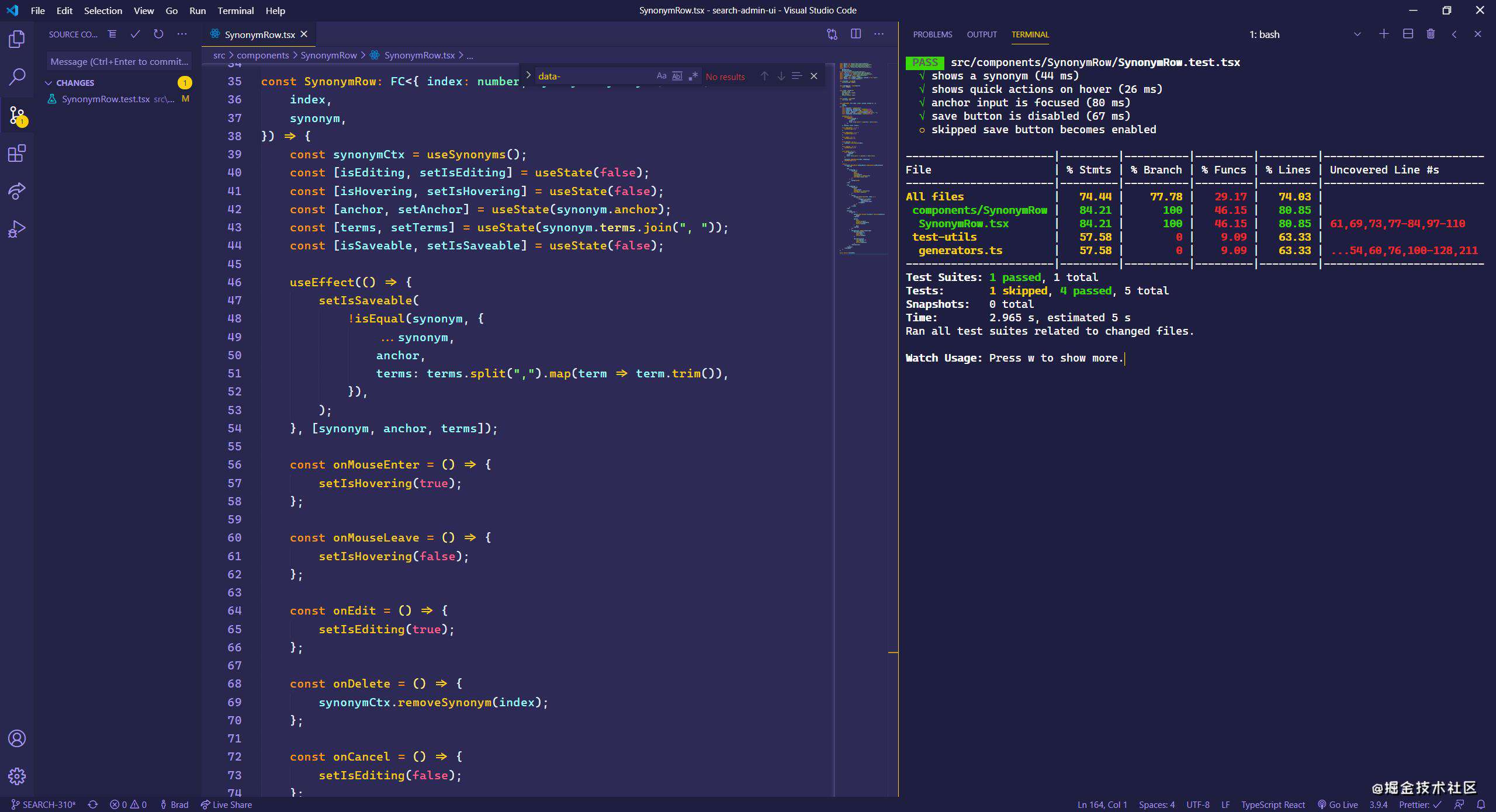Create a new terminal with plus icon
1496x812 pixels.
pos(1384,34)
